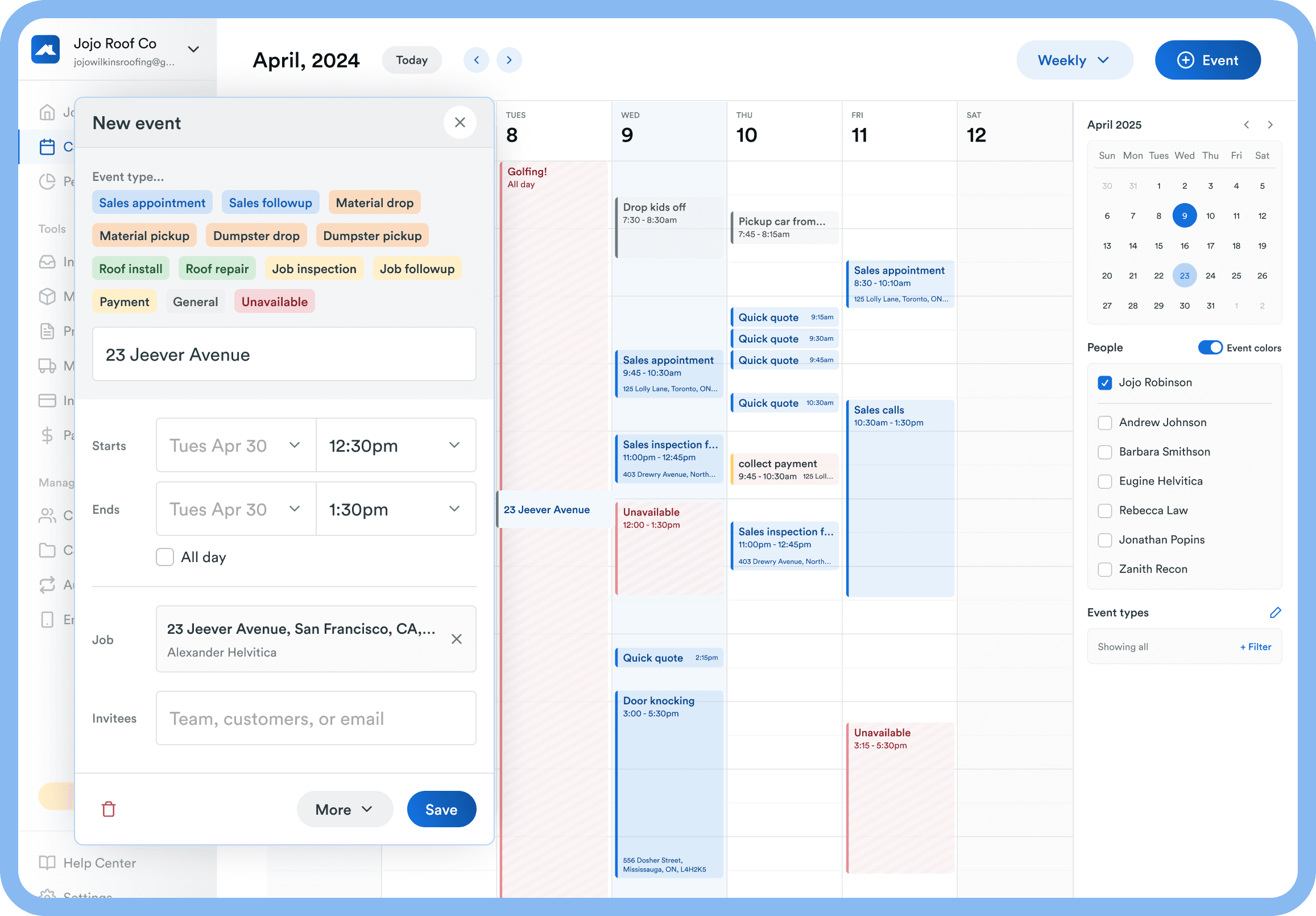Viewport: 1316px width, 916px height.
Task: Select the Roof install event type
Action: click(131, 269)
